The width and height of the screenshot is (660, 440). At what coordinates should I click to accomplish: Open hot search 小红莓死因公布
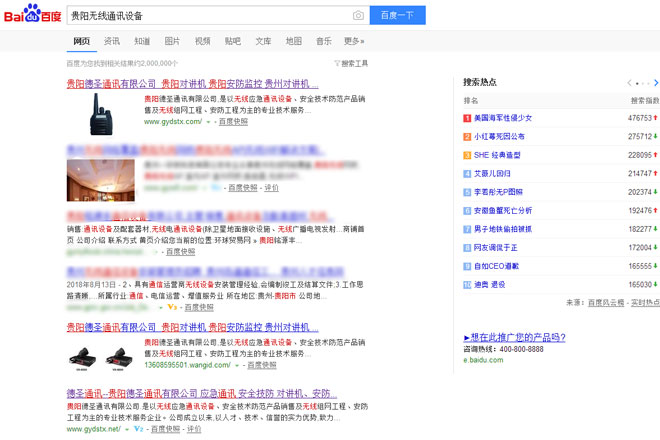pos(499,136)
